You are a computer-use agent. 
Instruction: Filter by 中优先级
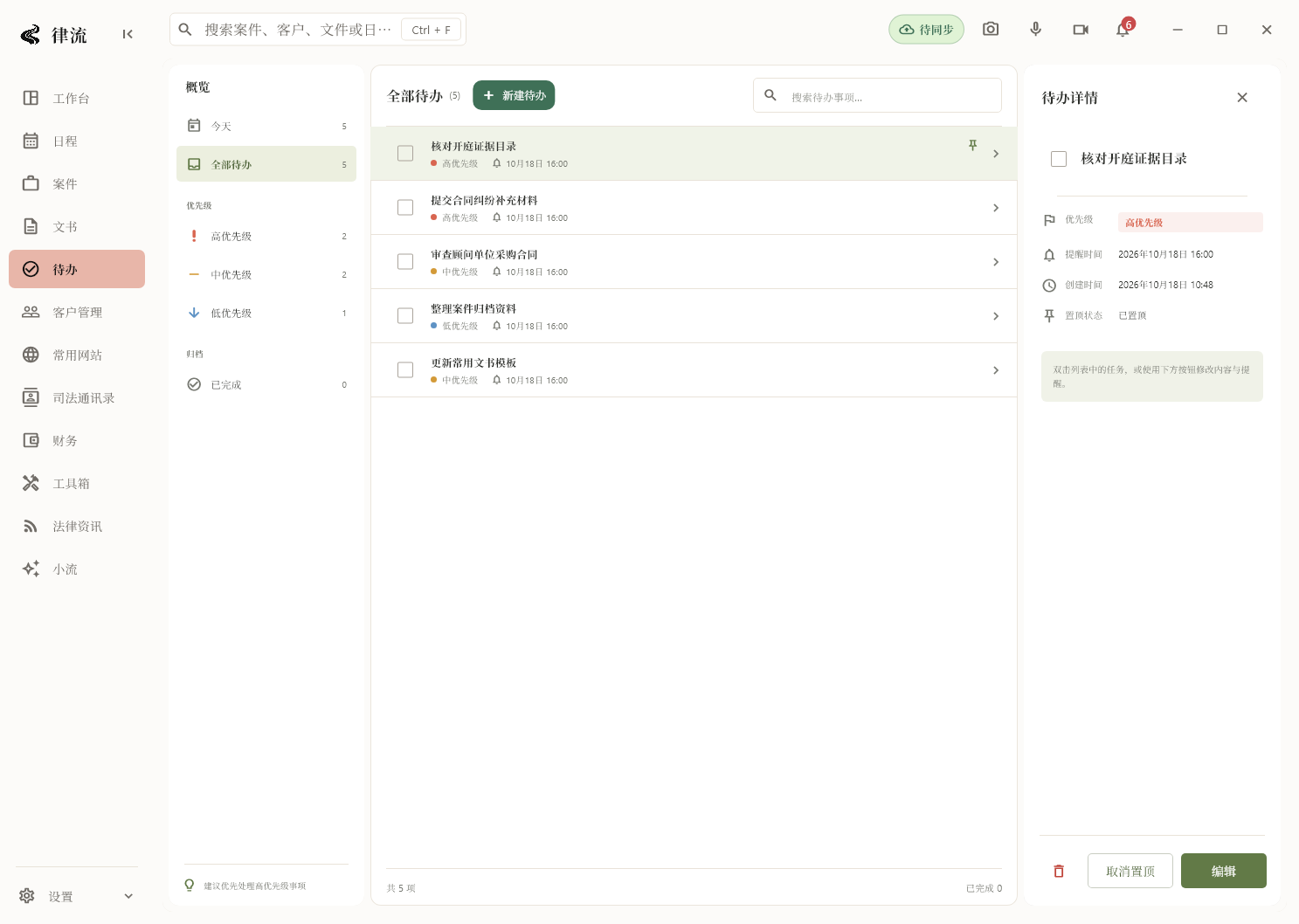point(266,274)
